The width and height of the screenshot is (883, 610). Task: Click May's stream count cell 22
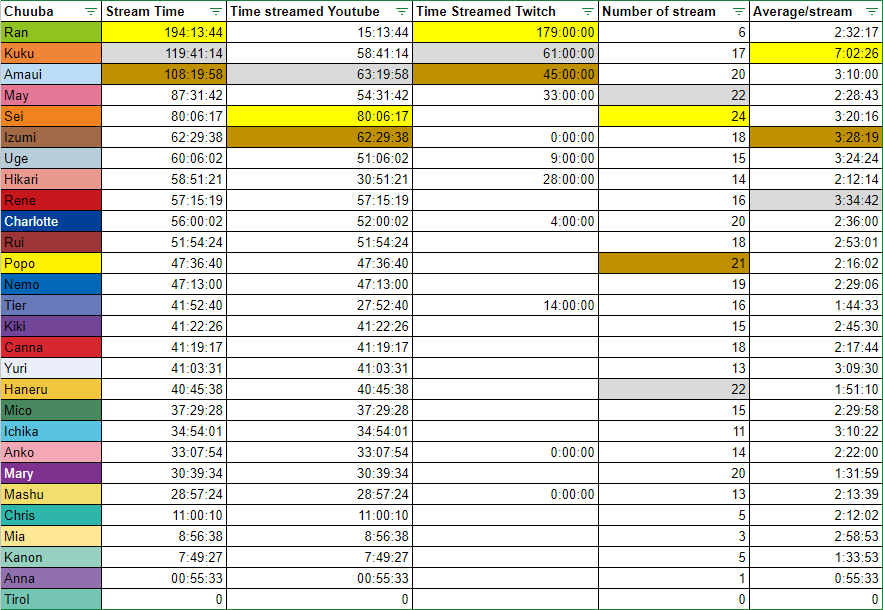pos(674,96)
